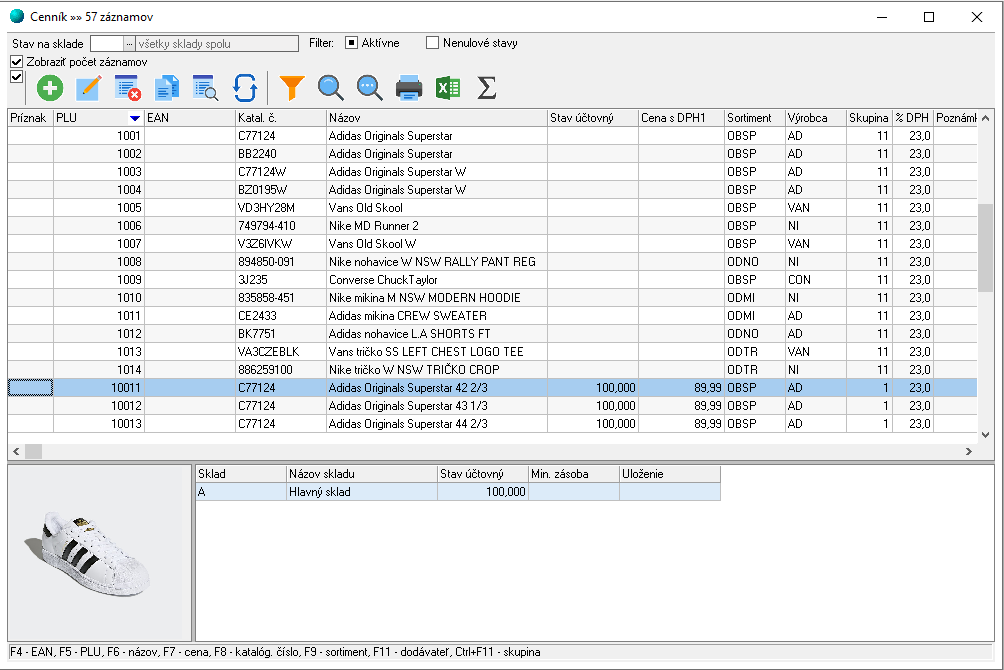Click the PLU column sort arrow
Screen dimensions: 1004x670
click(x=134, y=118)
